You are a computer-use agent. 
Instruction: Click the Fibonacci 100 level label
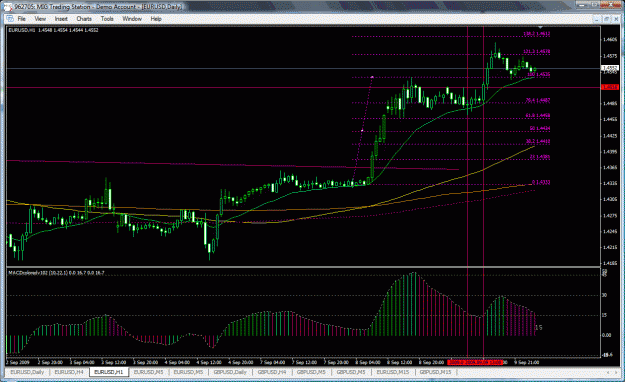(539, 75)
